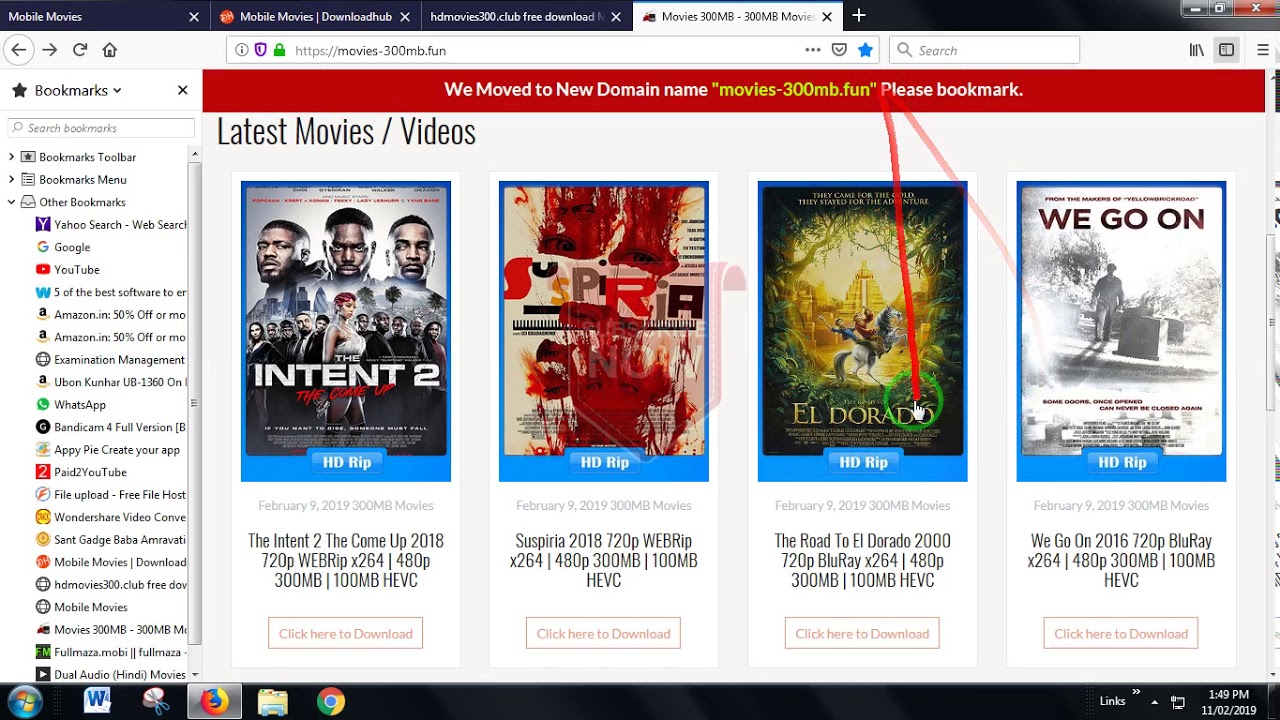Open Paid2YouTube bookmark
The height and width of the screenshot is (720, 1280).
(x=81, y=472)
